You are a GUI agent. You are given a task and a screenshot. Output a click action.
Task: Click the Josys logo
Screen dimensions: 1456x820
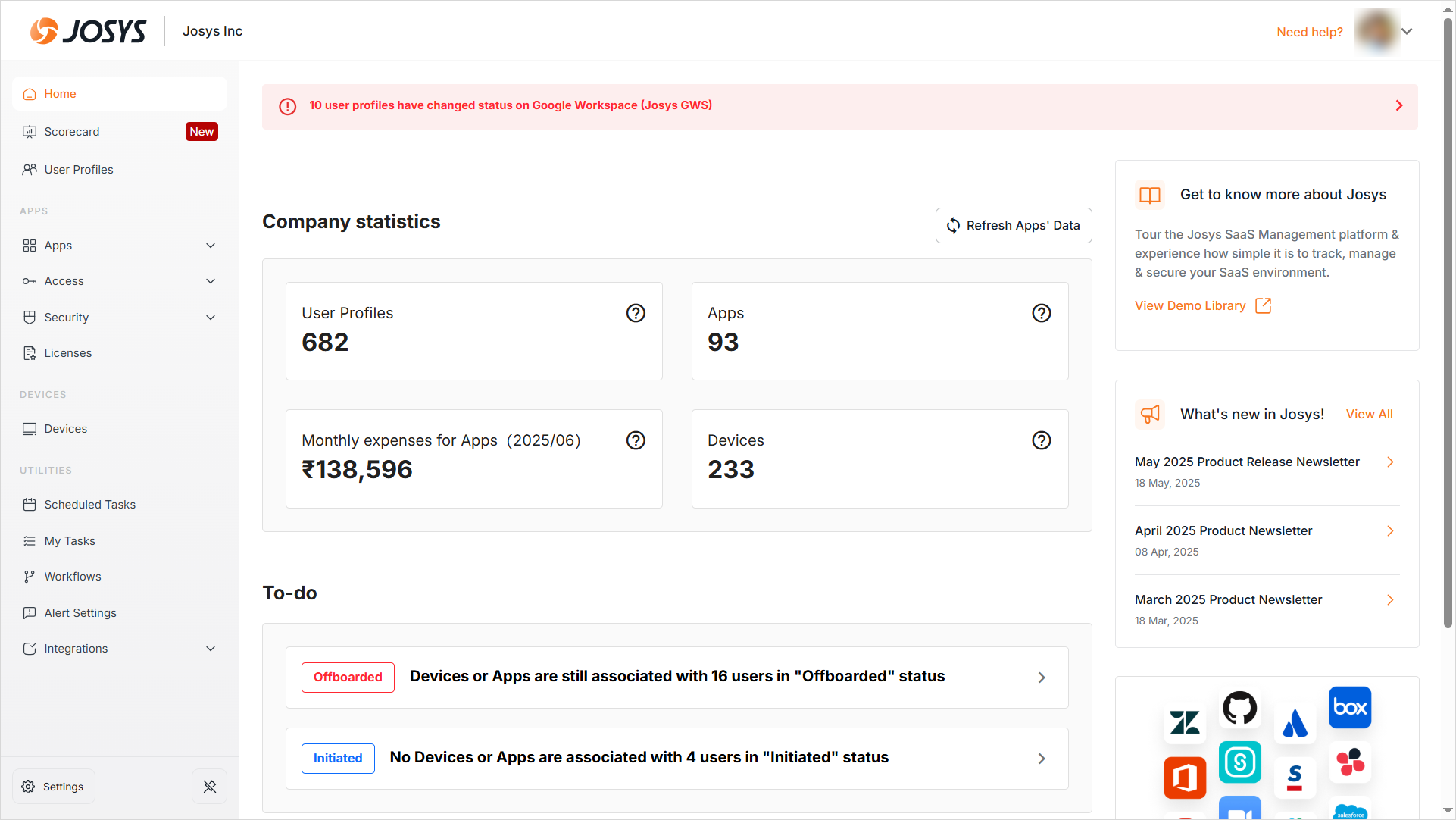coord(89,31)
